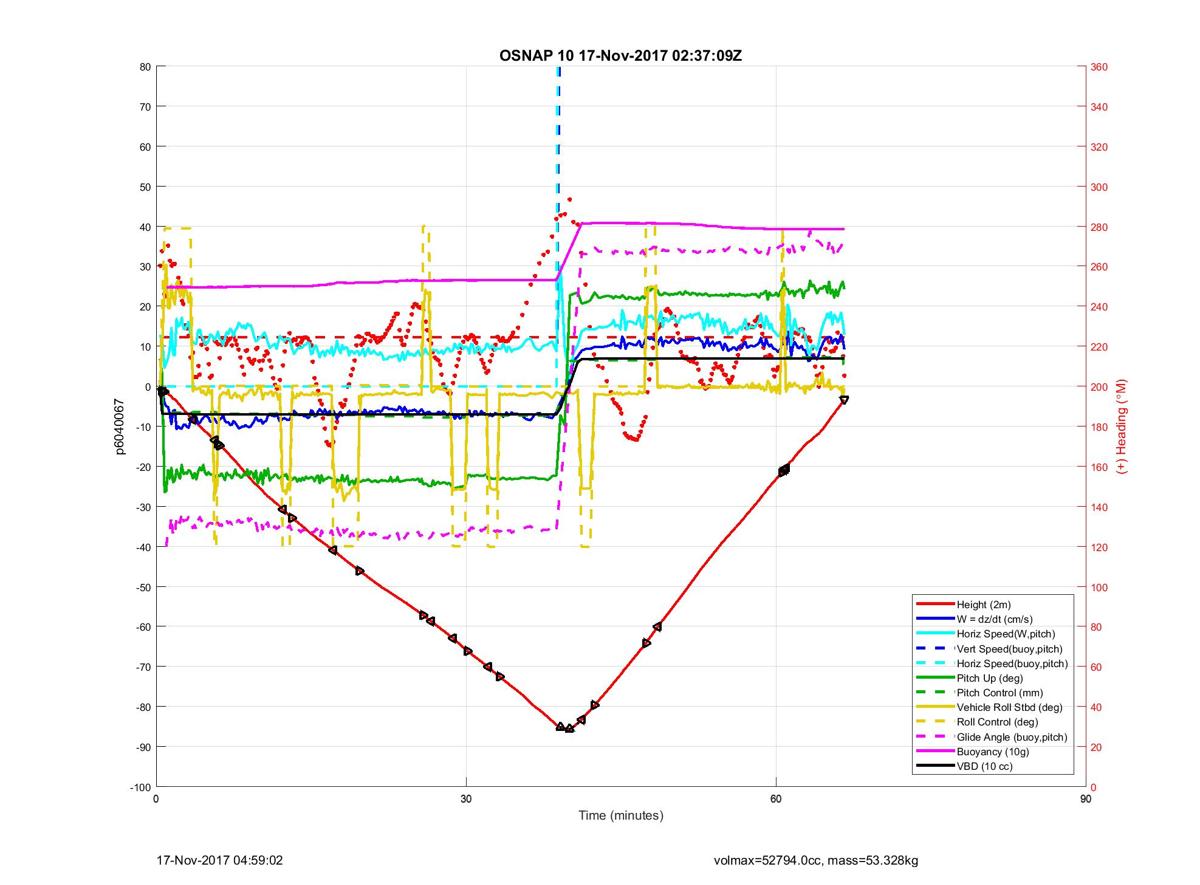
Task: Click the '-20' tick on the p6040067 axis
Action: click(142, 467)
